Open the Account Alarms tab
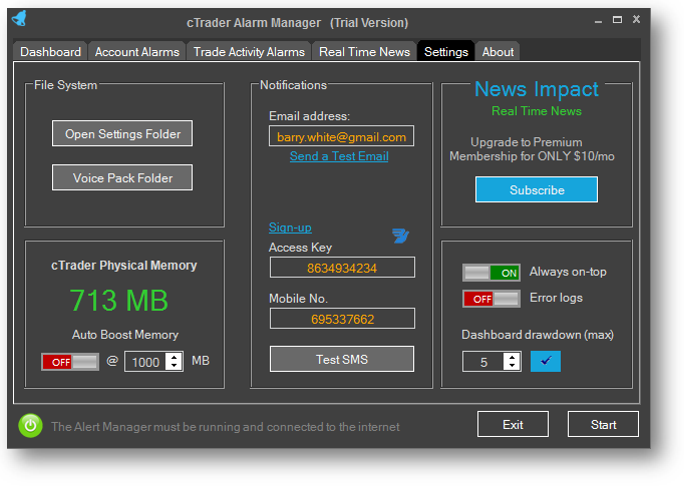The height and width of the screenshot is (486, 684). (137, 51)
